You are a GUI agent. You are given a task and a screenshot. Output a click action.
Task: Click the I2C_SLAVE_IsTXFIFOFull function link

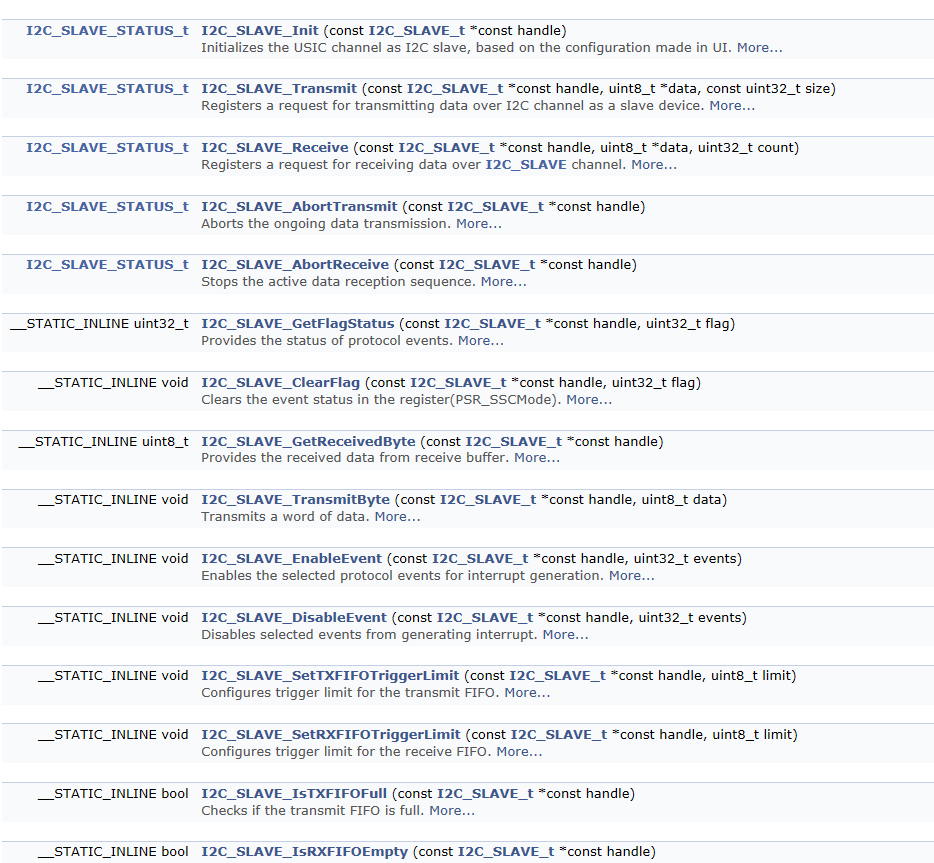[294, 794]
